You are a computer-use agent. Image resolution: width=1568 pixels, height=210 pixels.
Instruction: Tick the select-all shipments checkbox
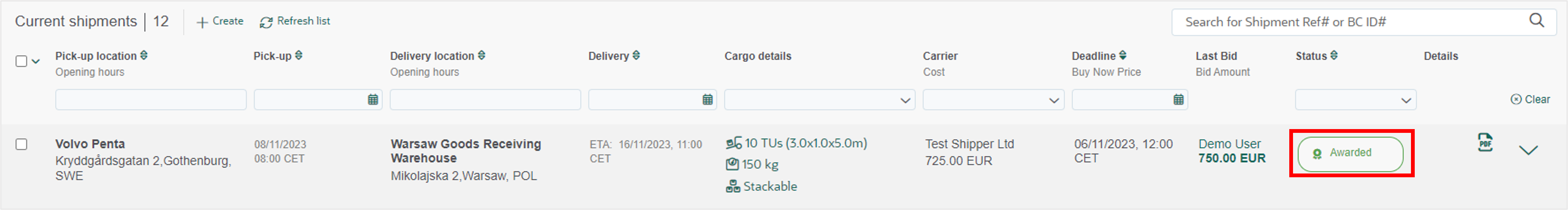(x=21, y=61)
